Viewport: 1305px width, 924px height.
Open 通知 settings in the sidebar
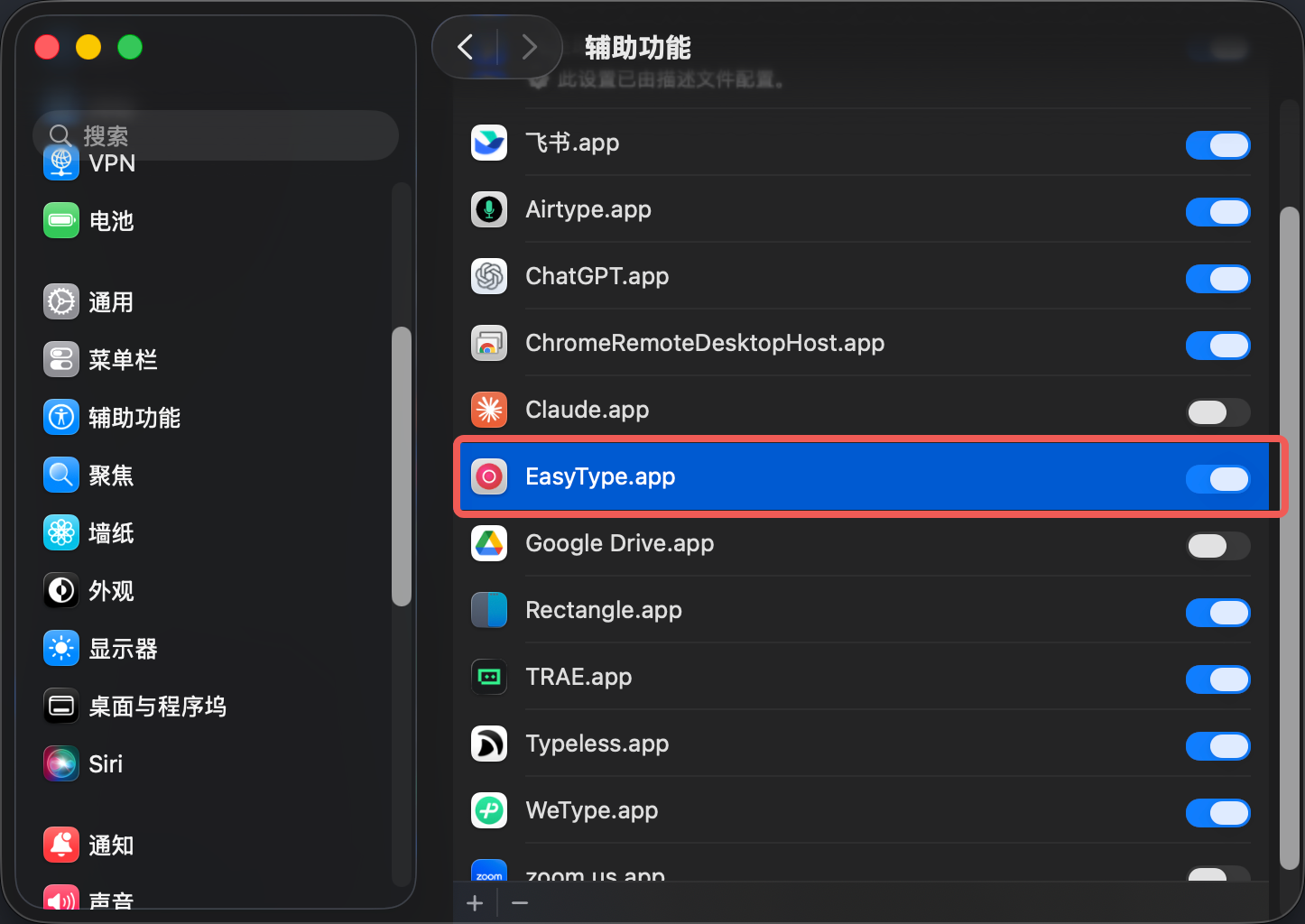point(110,845)
